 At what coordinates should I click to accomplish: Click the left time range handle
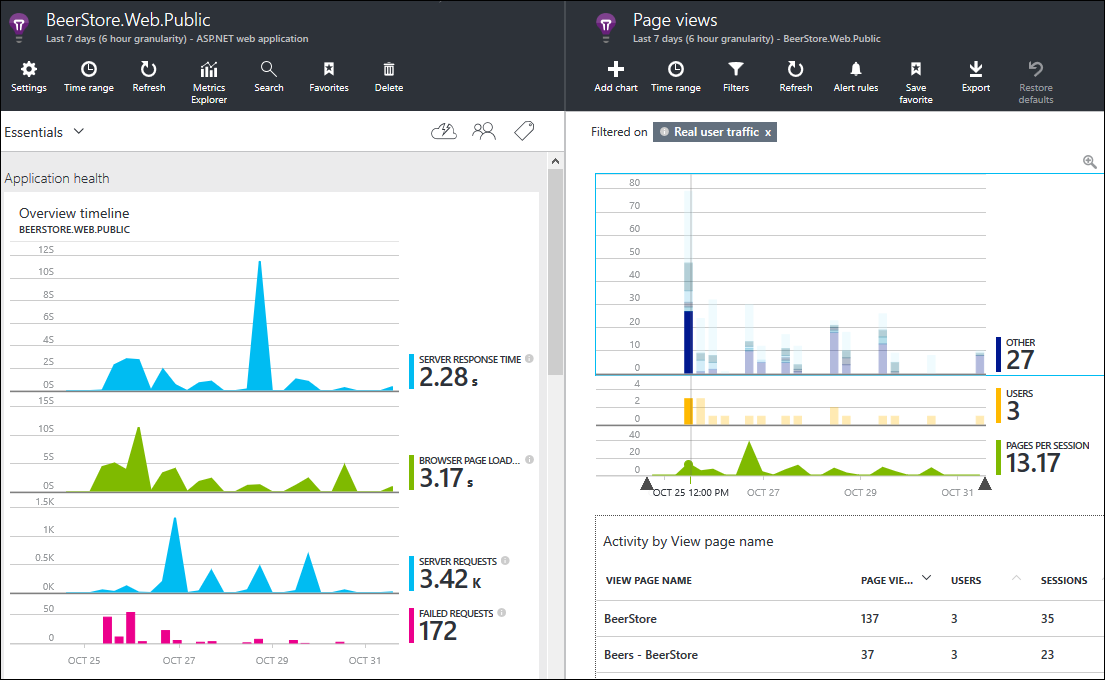tap(647, 483)
